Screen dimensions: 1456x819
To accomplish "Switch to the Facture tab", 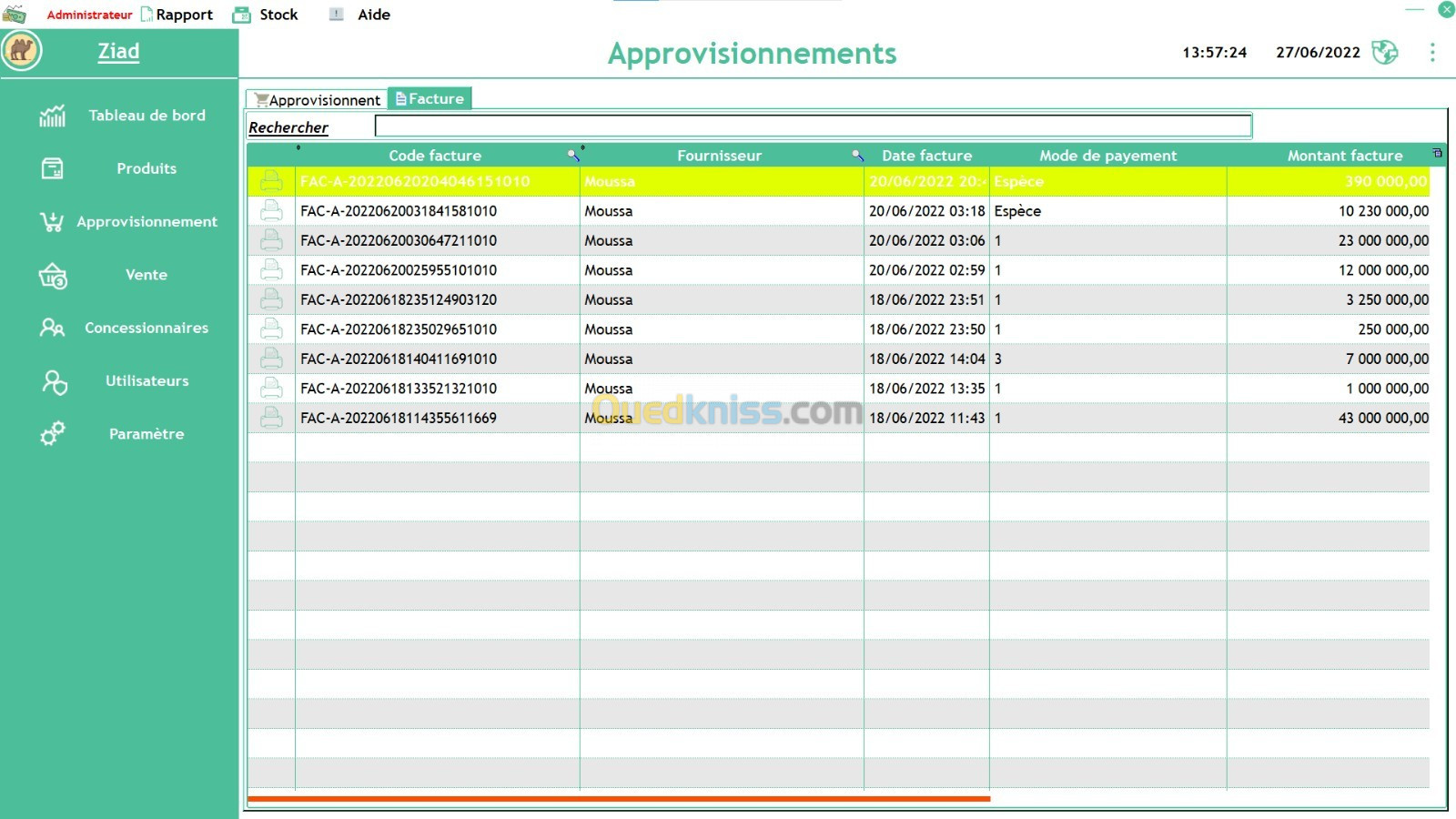I will point(430,98).
